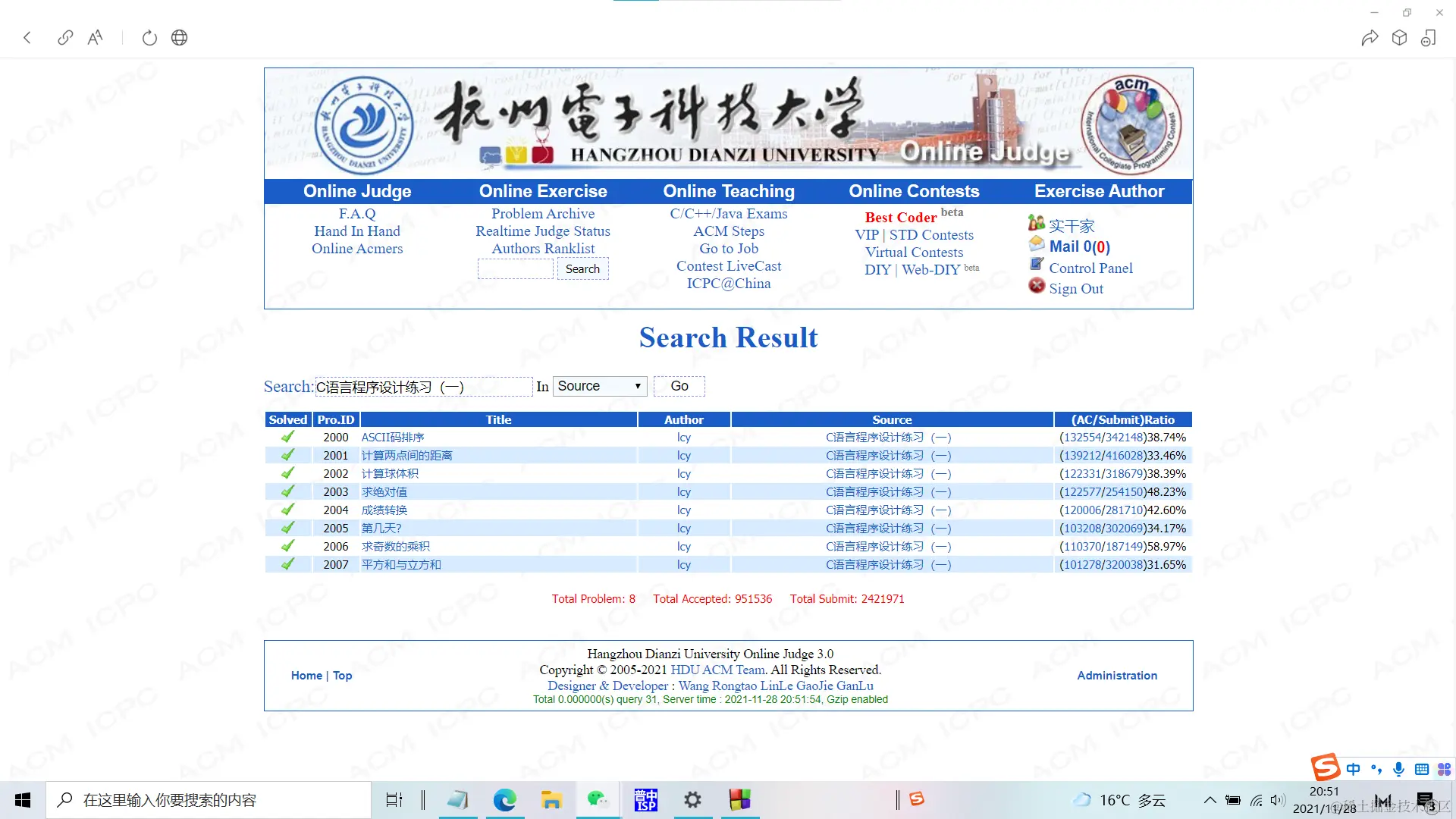Viewport: 1456px width, 819px height.
Task: Toggle Sogou Chinese input mode indicator
Action: tap(1353, 769)
